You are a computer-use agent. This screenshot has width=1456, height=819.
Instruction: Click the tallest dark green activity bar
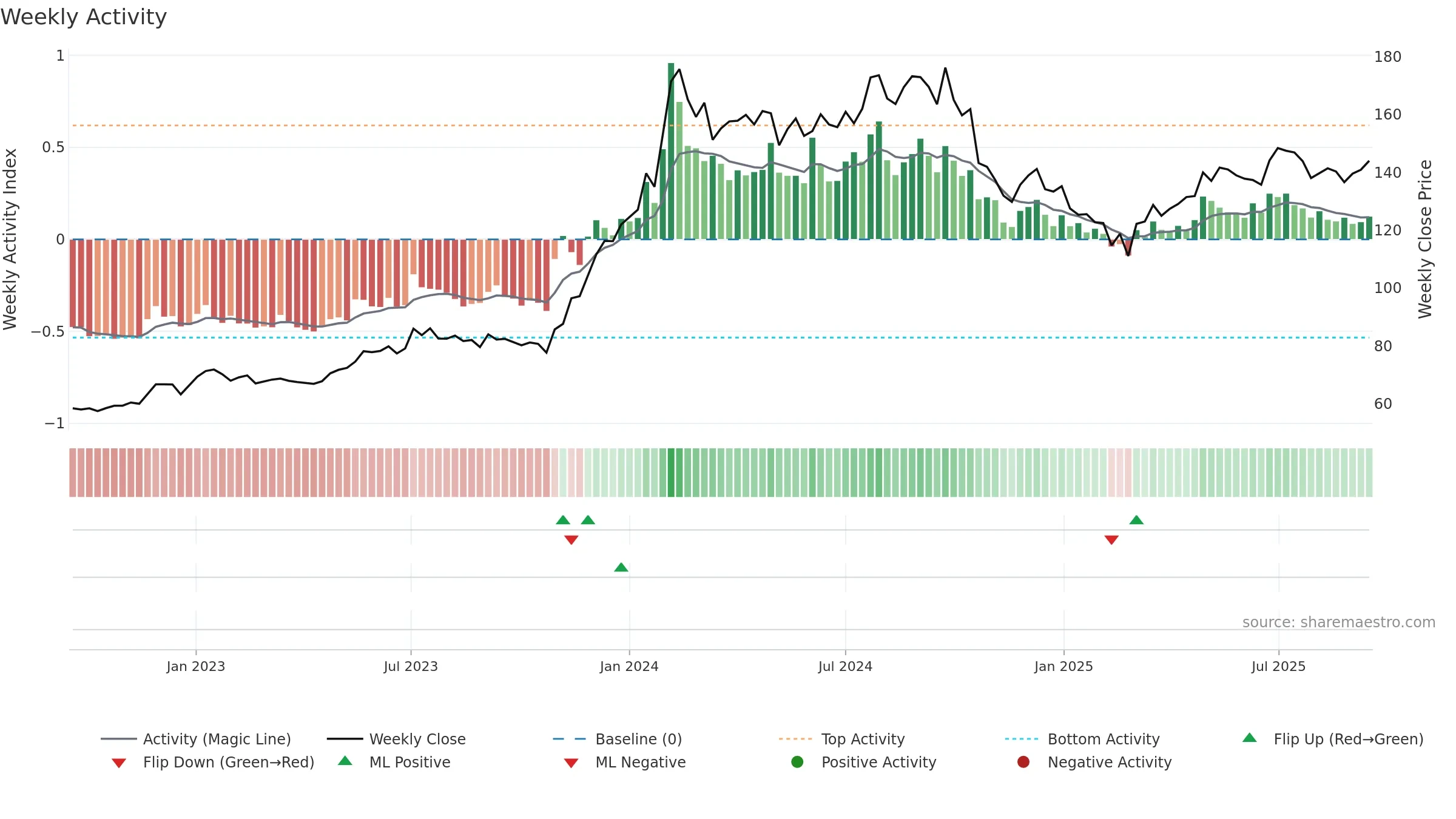click(671, 151)
